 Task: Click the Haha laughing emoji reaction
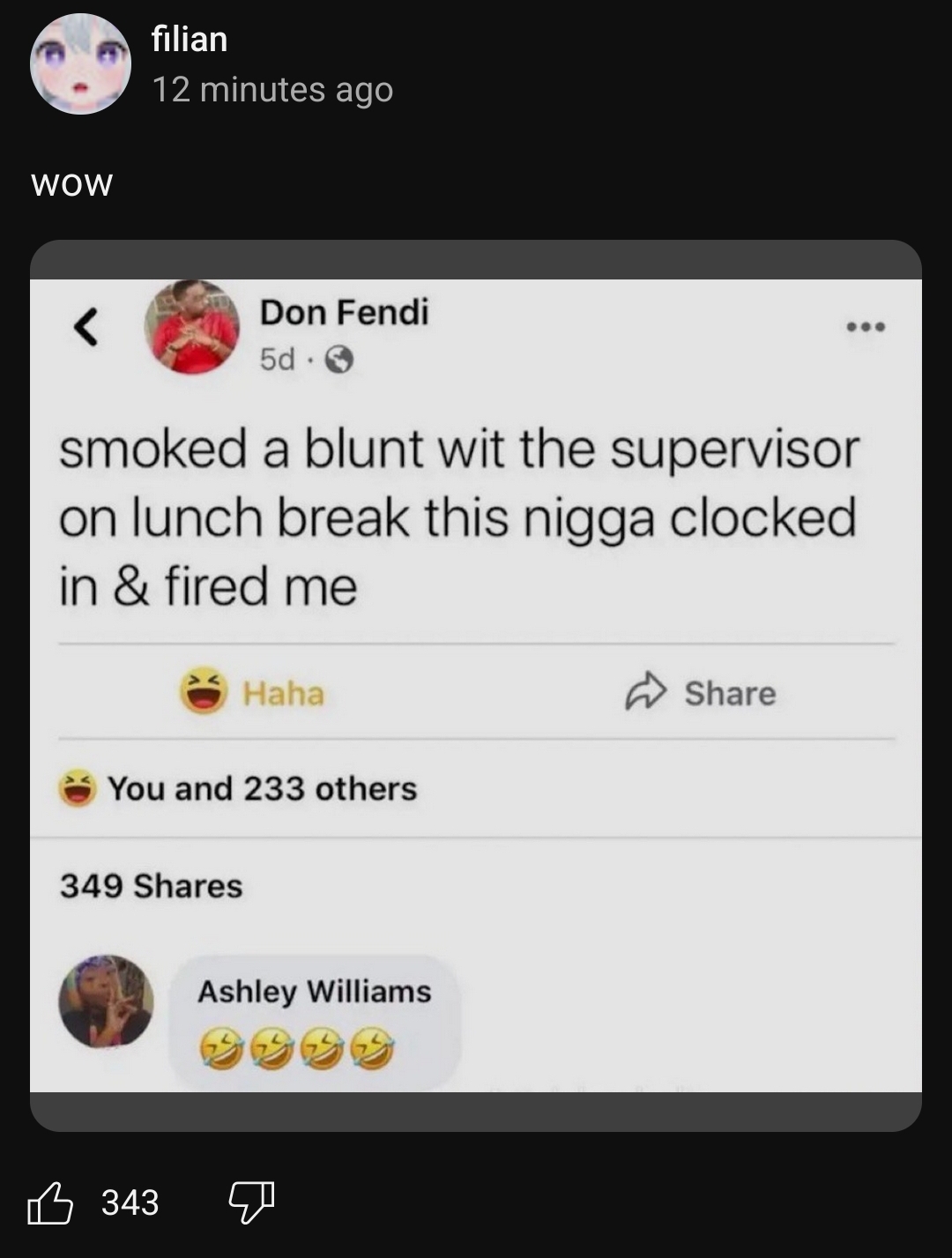205,692
